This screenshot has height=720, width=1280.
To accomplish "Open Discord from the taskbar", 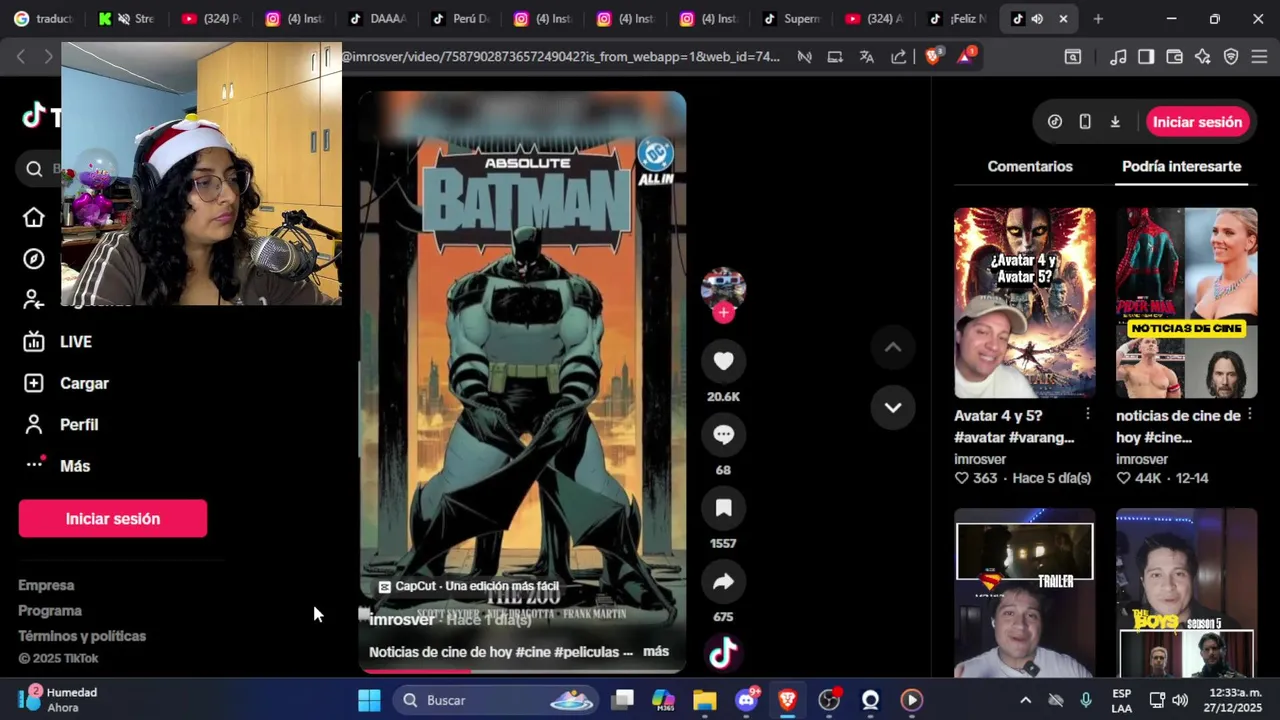I will (747, 700).
